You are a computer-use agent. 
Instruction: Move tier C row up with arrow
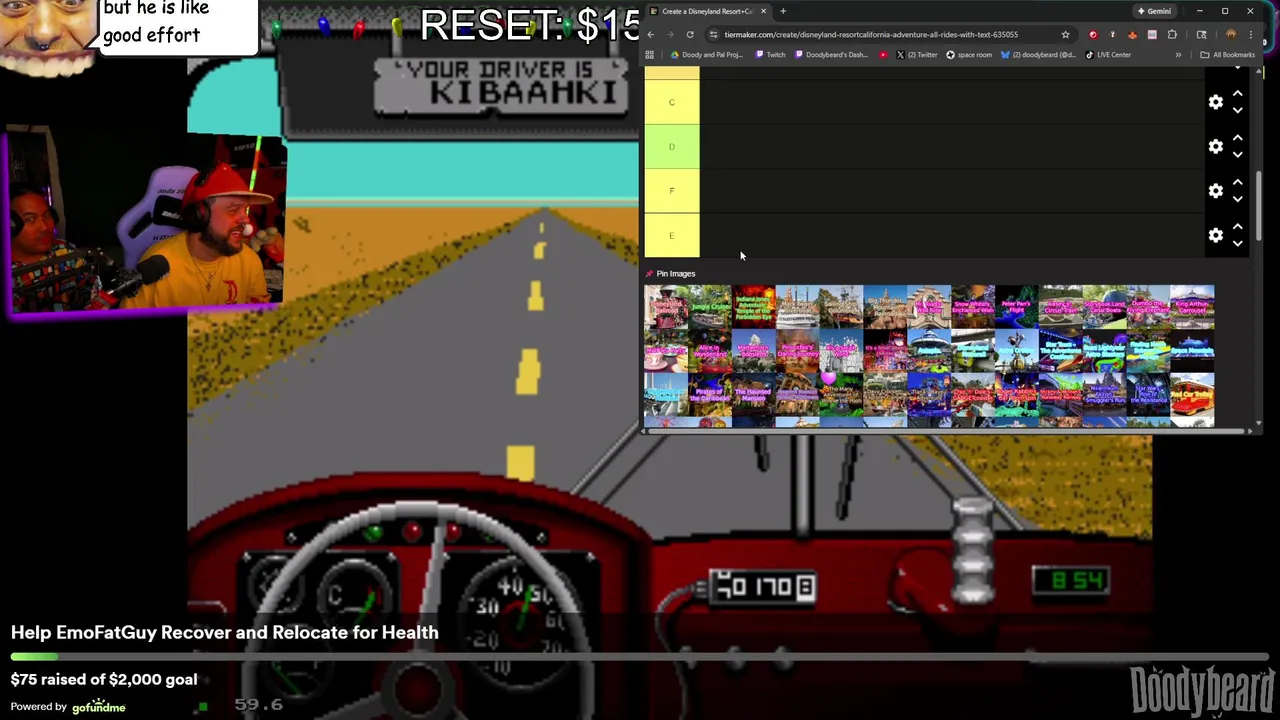tap(1238, 93)
